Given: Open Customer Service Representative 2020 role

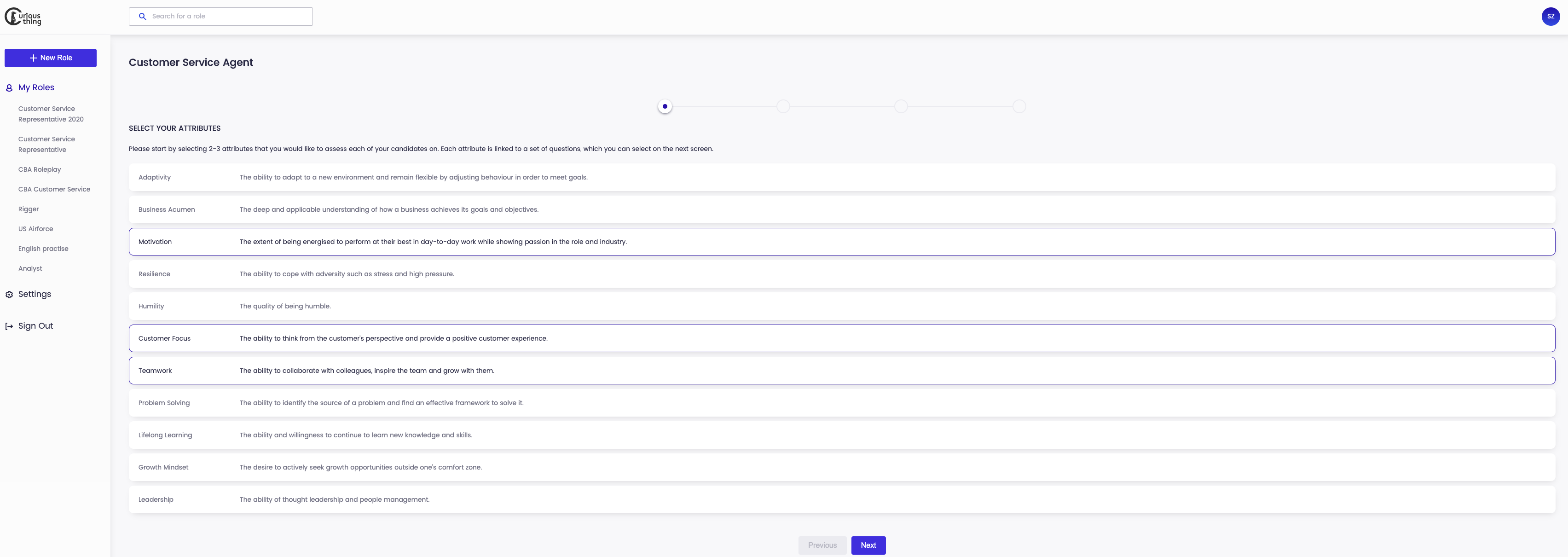Looking at the screenshot, I should point(51,114).
